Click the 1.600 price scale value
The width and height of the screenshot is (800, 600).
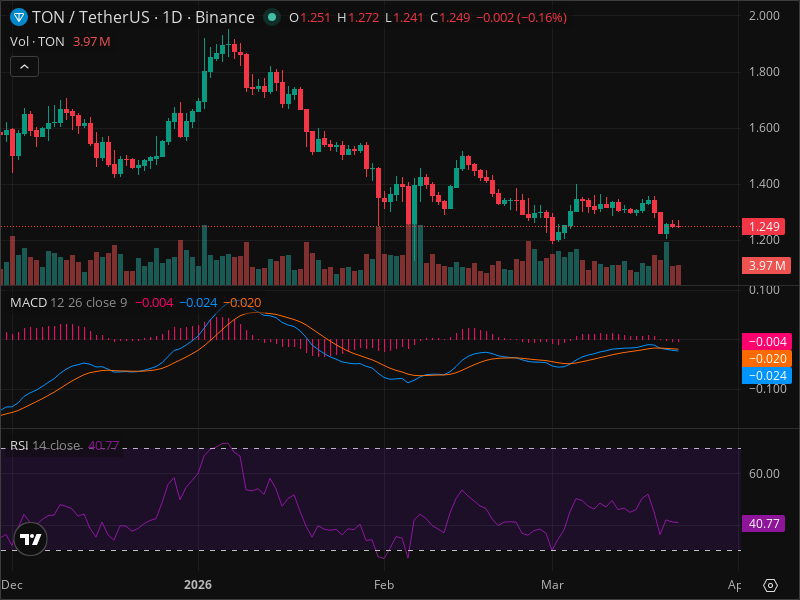click(x=764, y=128)
